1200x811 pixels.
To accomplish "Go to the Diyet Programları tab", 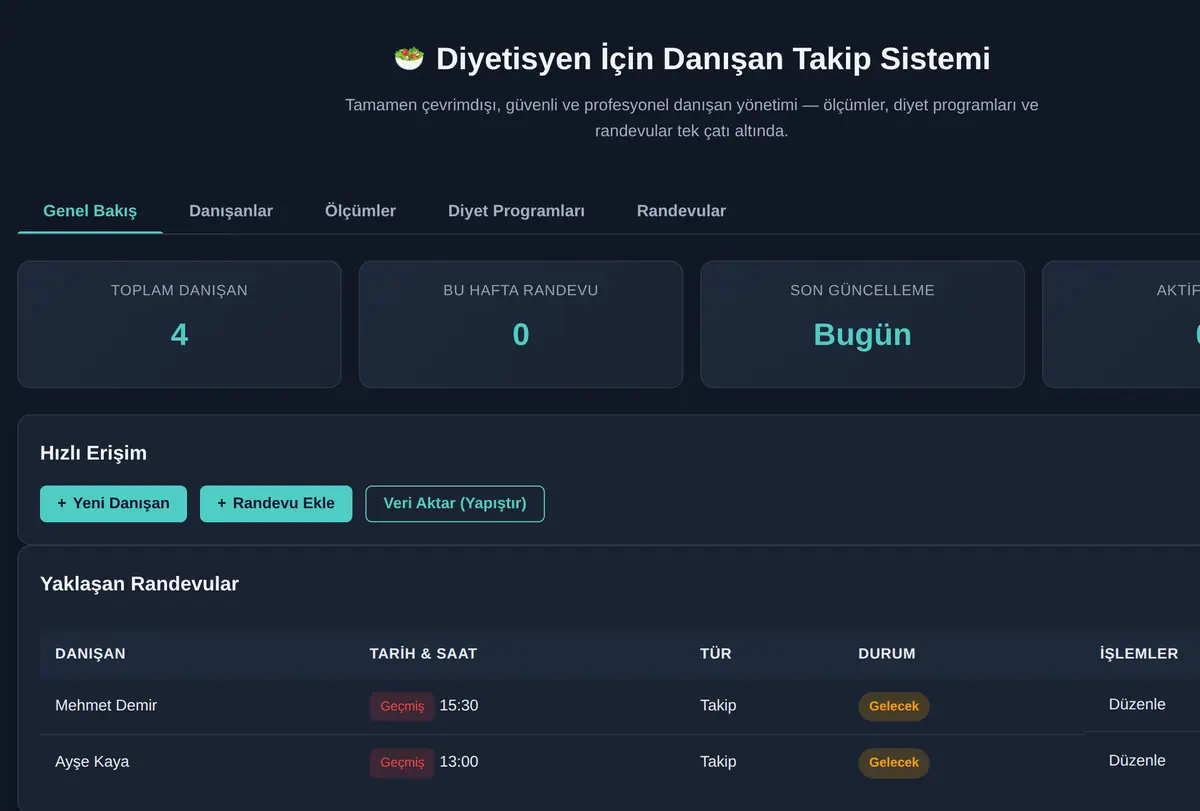I will (516, 211).
